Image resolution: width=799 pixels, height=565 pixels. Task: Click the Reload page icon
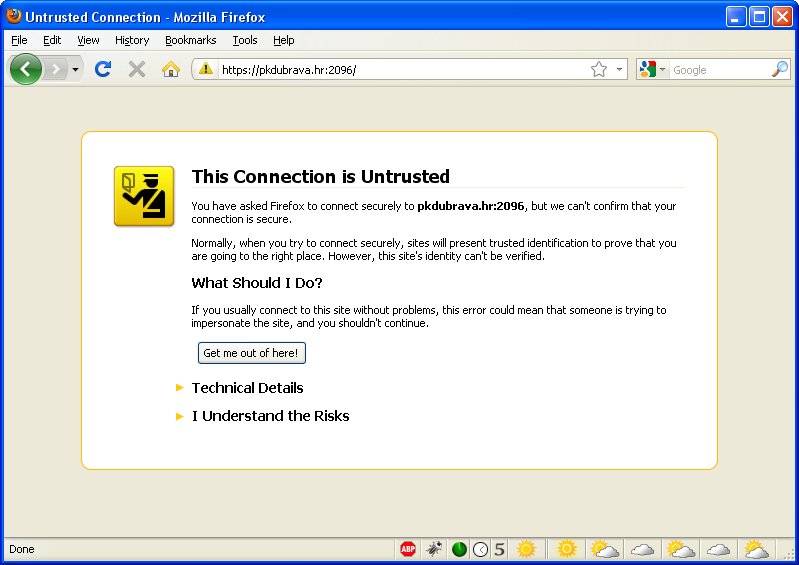coord(102,69)
